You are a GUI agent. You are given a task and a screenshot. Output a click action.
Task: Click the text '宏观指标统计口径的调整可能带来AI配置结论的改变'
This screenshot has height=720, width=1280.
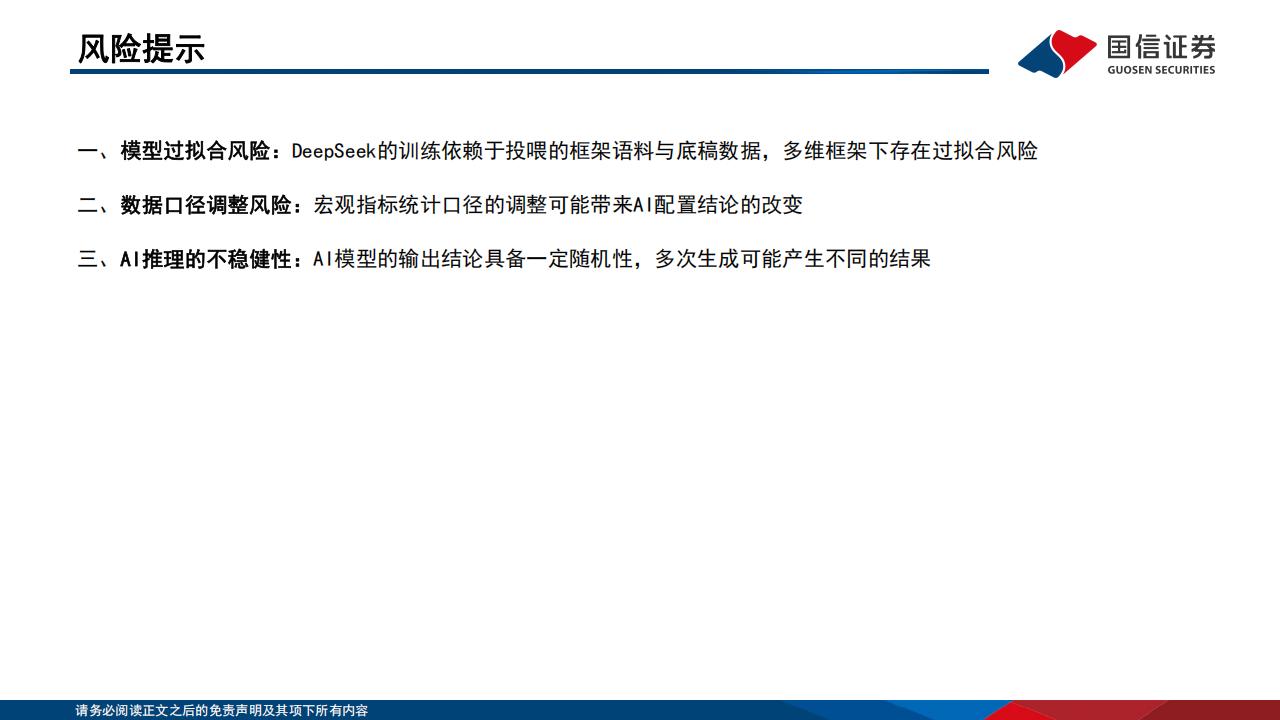[558, 205]
